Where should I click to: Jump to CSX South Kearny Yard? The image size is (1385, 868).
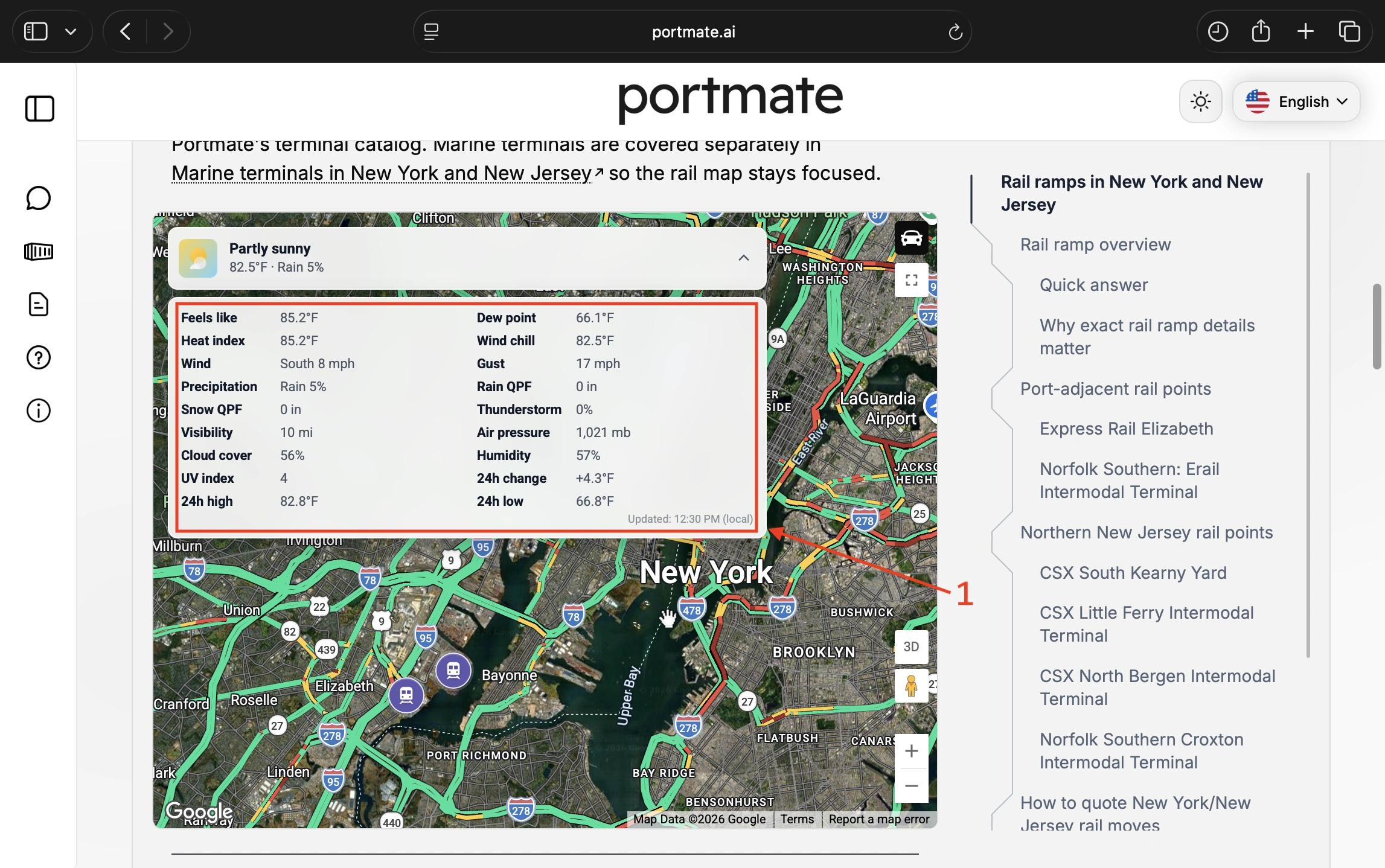point(1133,572)
